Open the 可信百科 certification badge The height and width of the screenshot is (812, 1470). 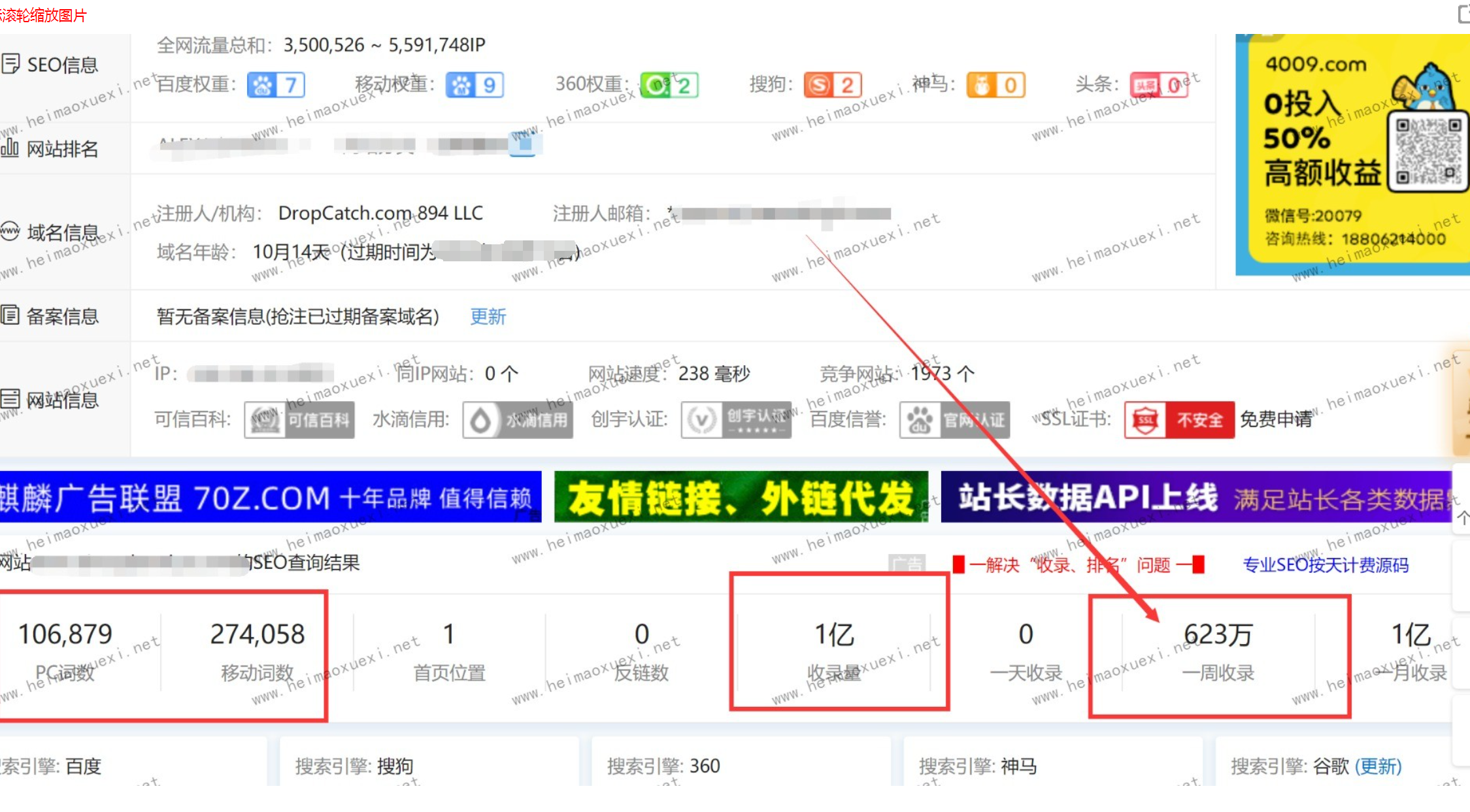(x=299, y=419)
